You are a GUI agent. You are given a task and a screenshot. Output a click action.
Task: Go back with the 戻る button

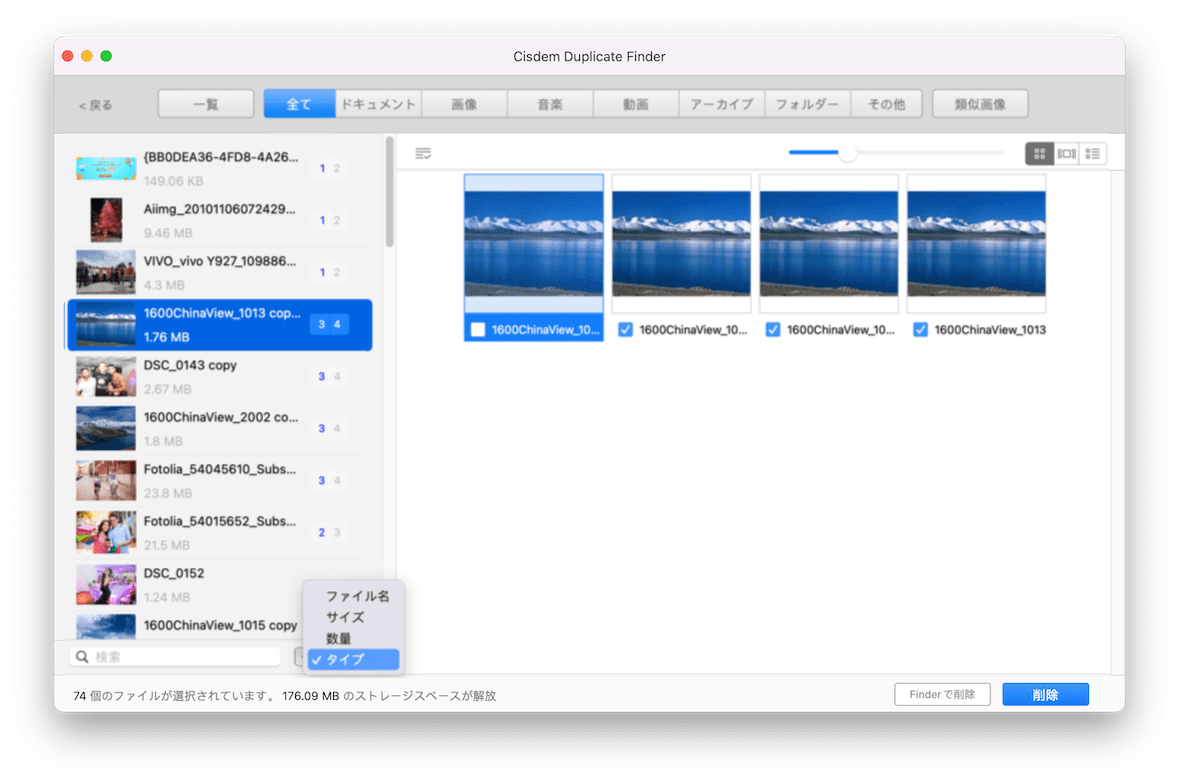96,105
